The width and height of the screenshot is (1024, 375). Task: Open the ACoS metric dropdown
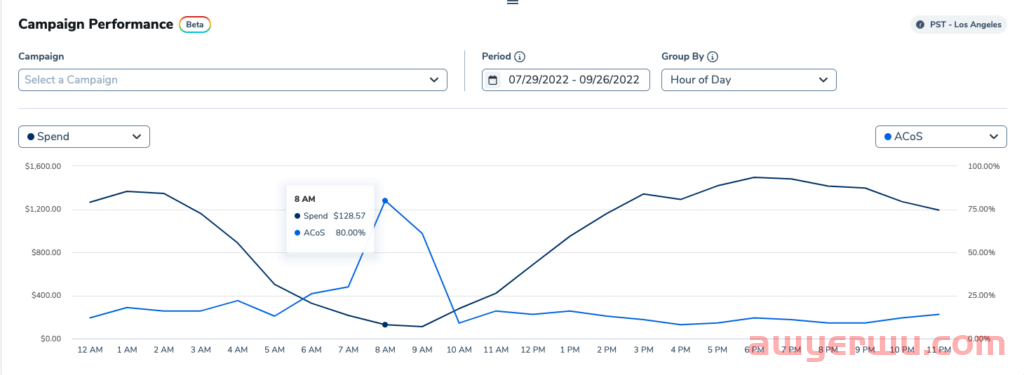pyautogui.click(x=940, y=137)
